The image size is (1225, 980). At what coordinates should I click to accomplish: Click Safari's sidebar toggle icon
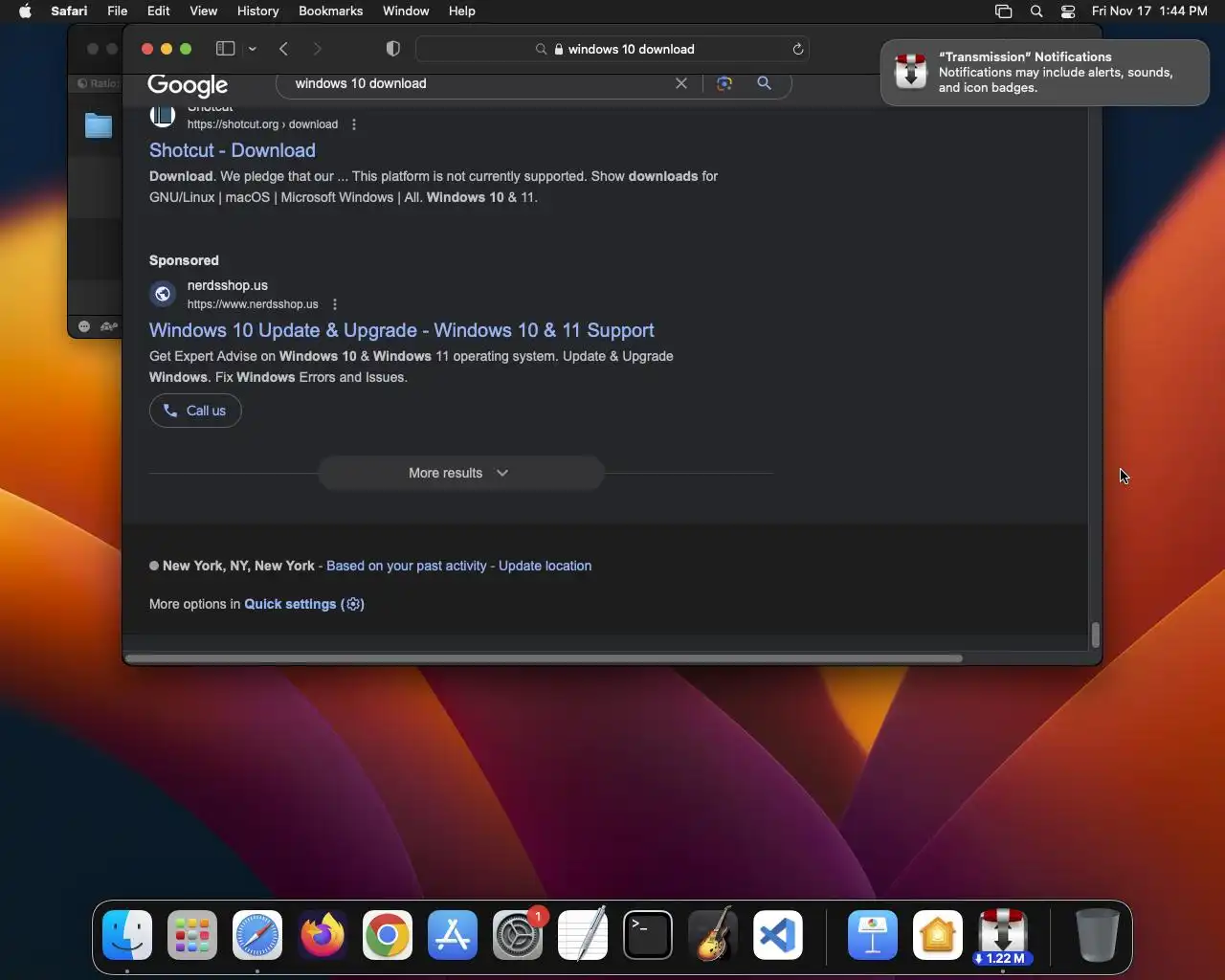226,49
